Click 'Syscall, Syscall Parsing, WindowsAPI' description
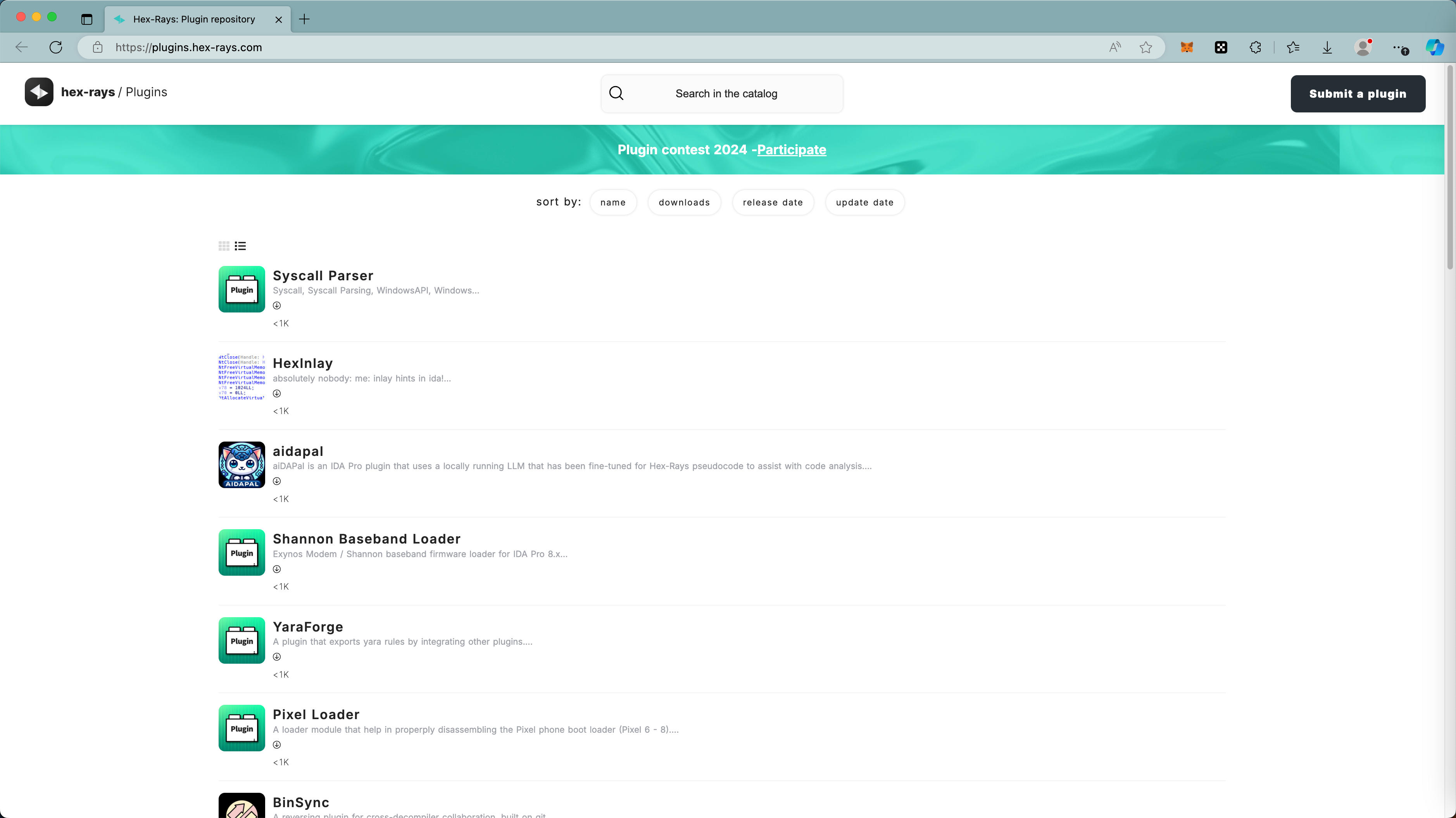Screen dimensions: 1456x818 pos(376,291)
